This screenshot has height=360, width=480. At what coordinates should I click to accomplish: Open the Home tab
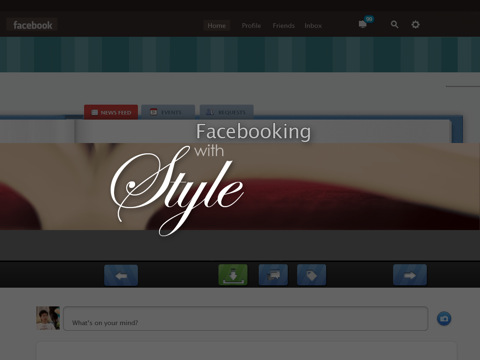point(217,25)
